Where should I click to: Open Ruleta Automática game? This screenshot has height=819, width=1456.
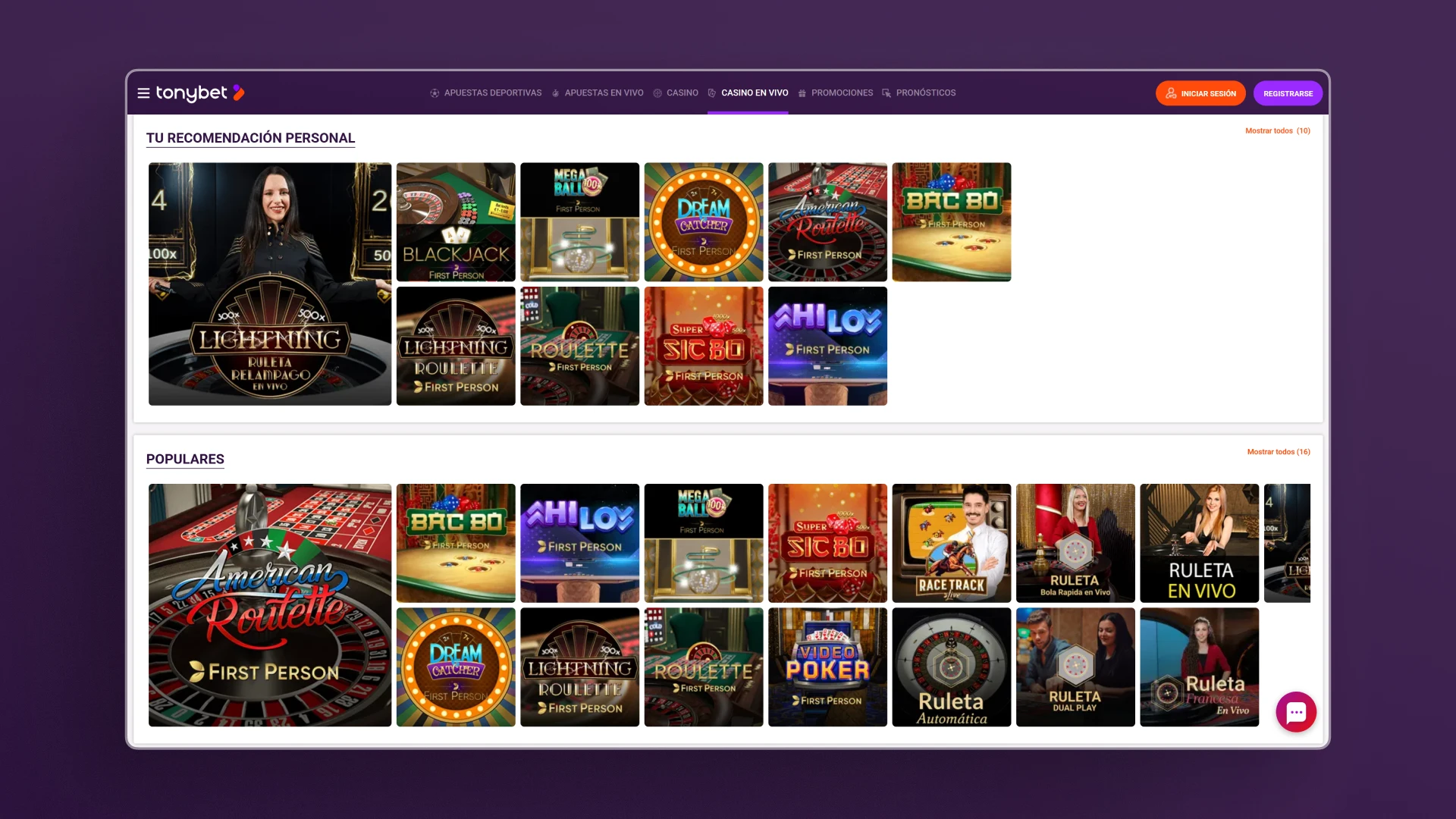952,667
